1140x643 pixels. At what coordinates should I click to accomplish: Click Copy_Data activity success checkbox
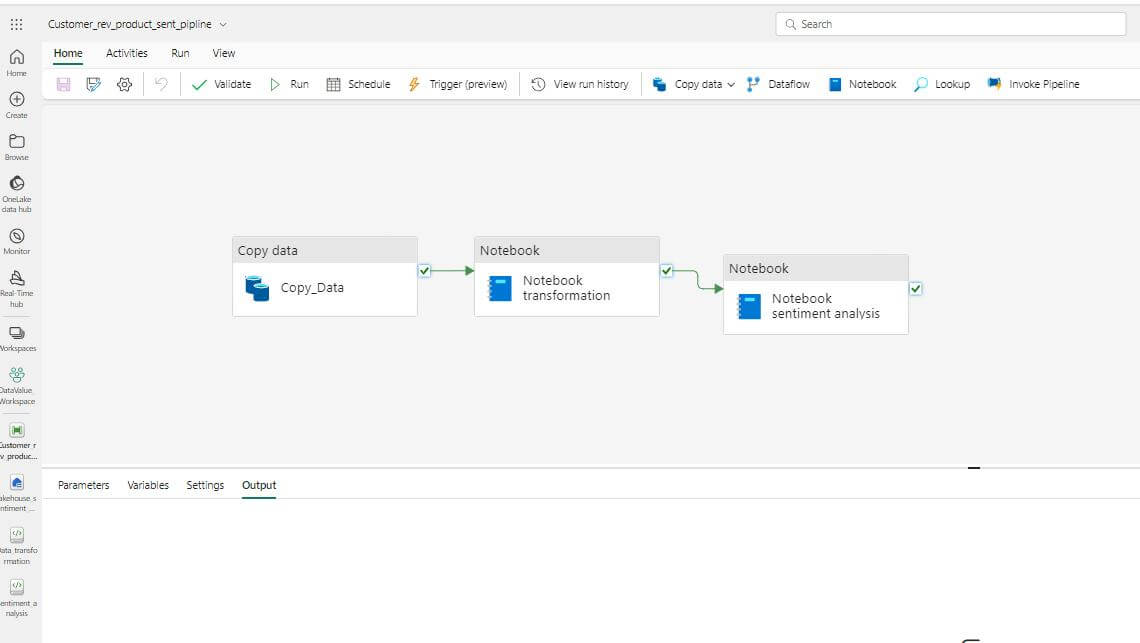(x=425, y=271)
